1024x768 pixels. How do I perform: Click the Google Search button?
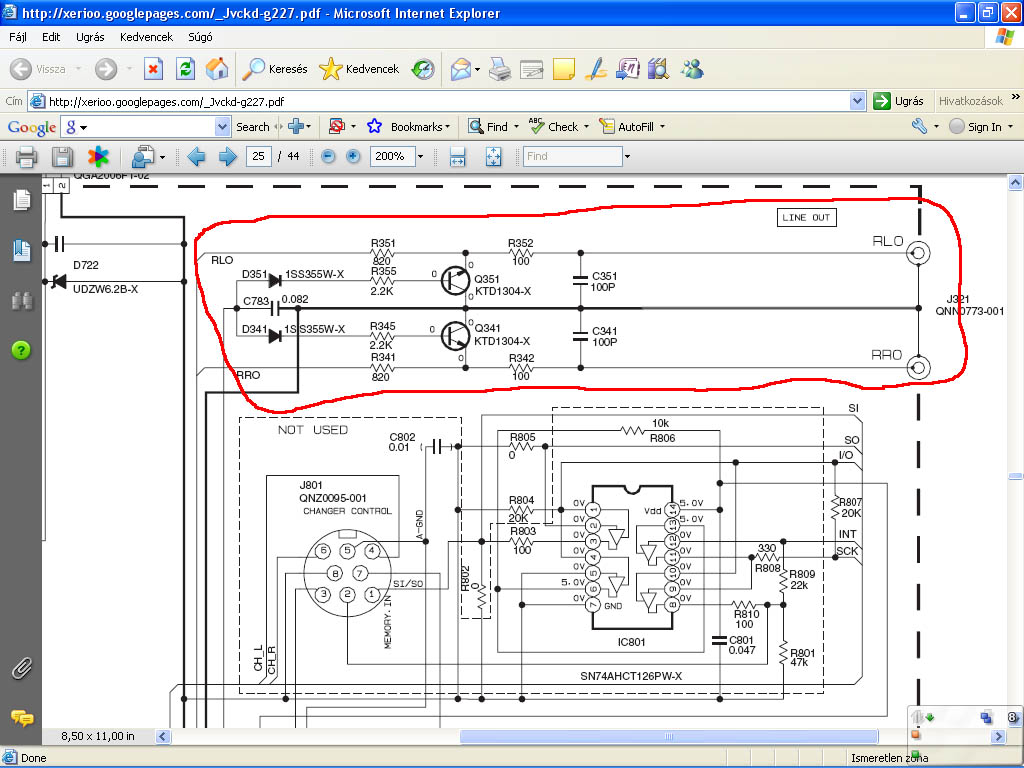point(253,127)
